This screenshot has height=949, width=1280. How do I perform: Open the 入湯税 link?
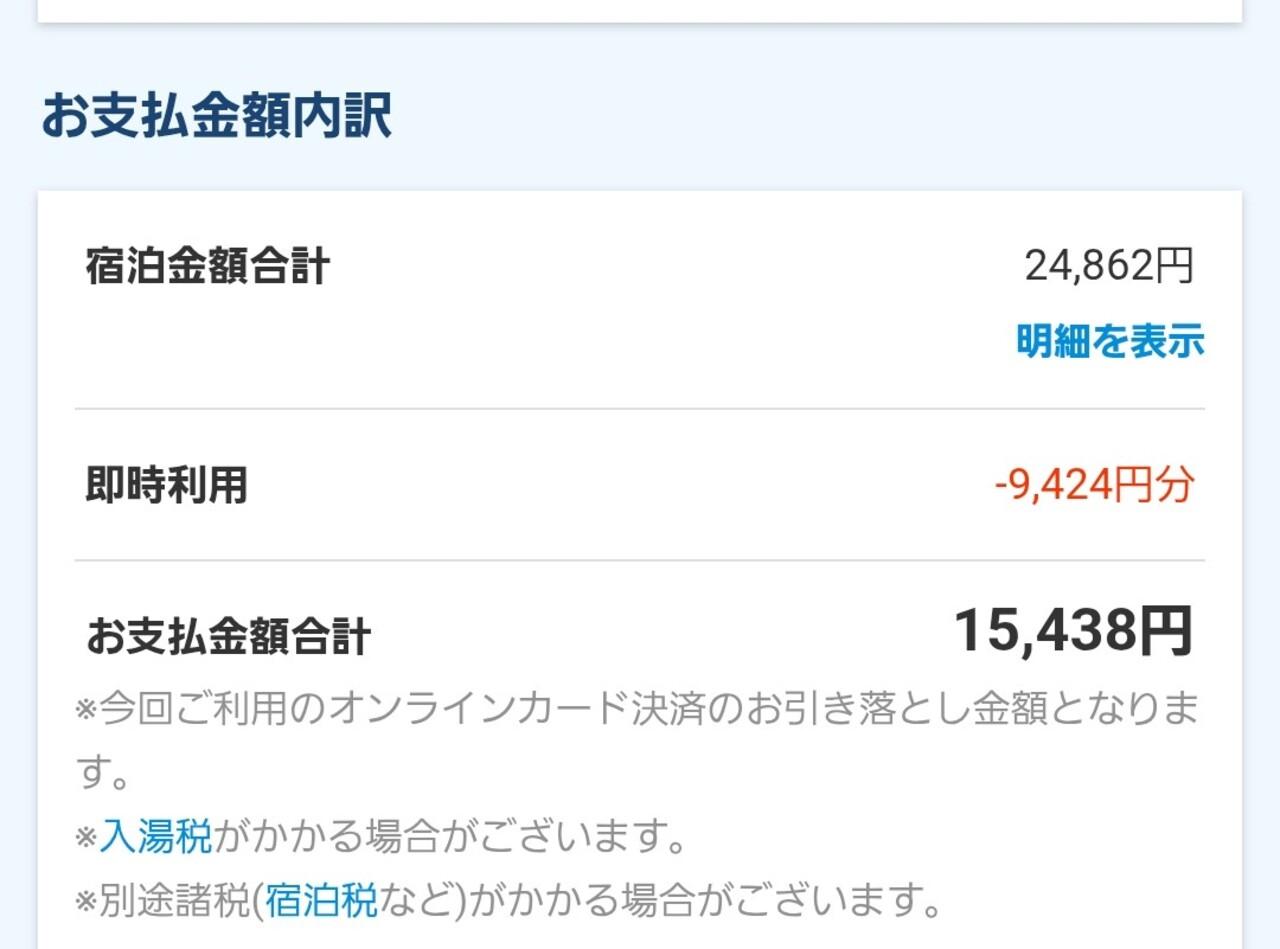tap(155, 837)
